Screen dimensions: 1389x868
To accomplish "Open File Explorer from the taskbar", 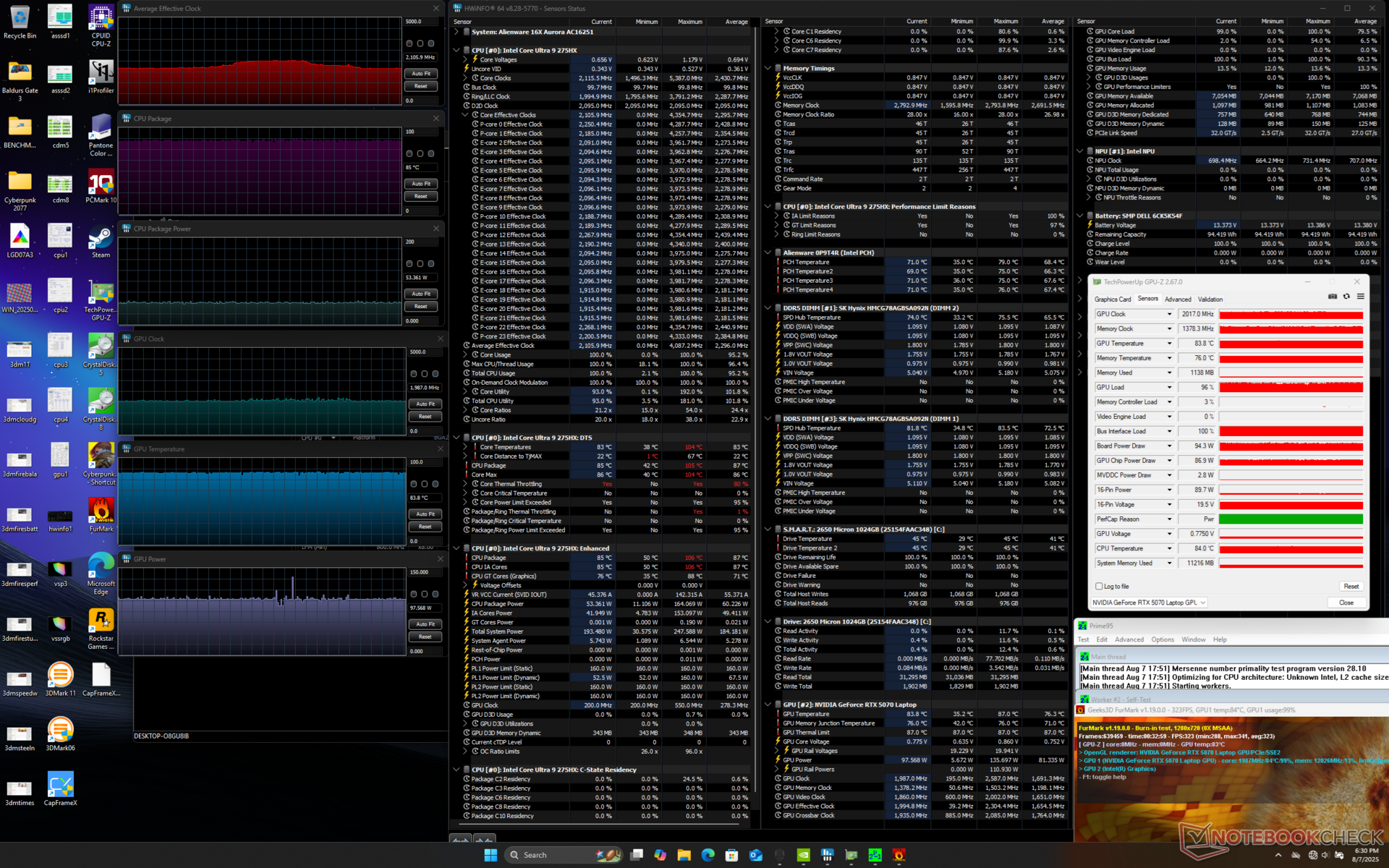I will tap(684, 855).
